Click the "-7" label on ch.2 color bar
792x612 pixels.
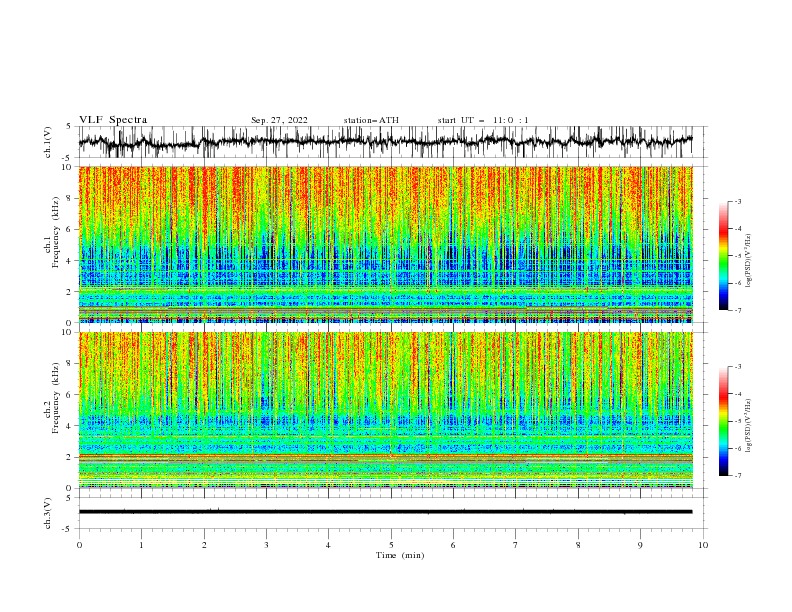(x=738, y=476)
